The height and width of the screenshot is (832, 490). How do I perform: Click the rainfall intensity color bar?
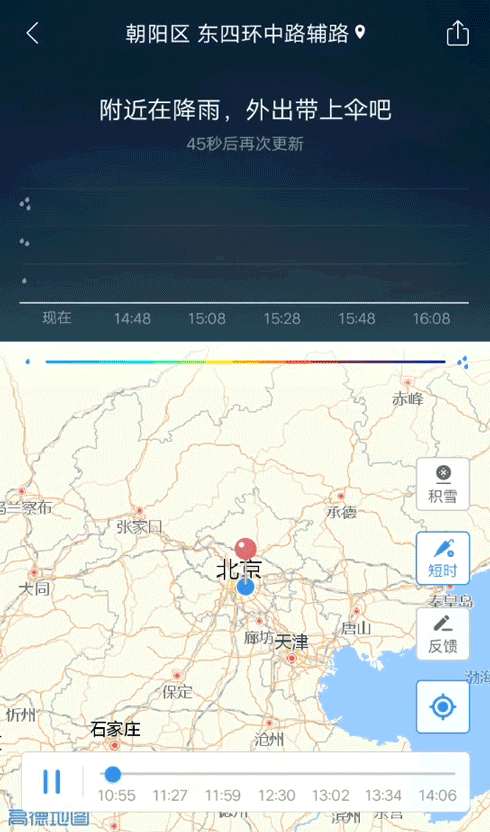245,362
